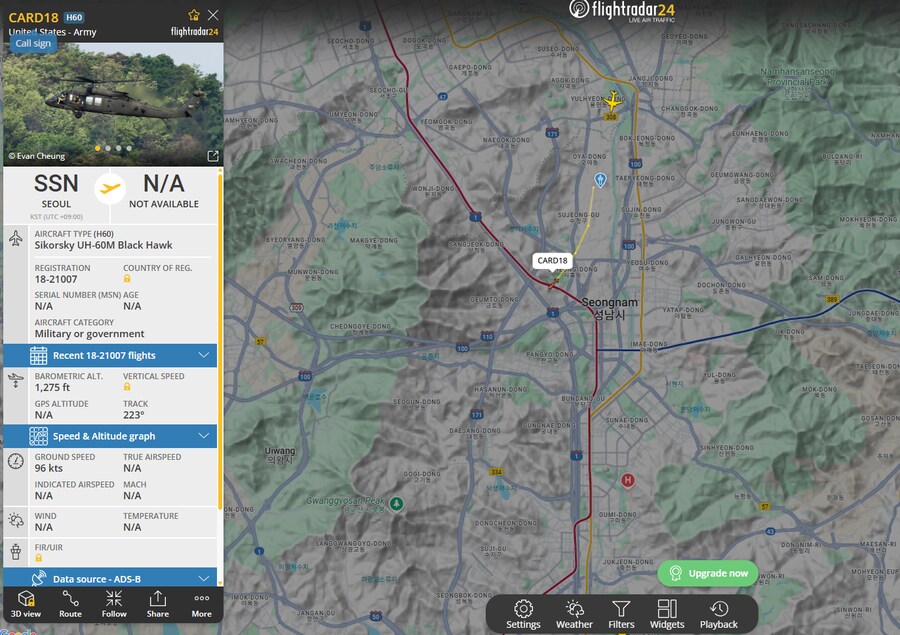The height and width of the screenshot is (635, 900).
Task: Click the plane icon between SSN and N/A
Action: point(110,188)
